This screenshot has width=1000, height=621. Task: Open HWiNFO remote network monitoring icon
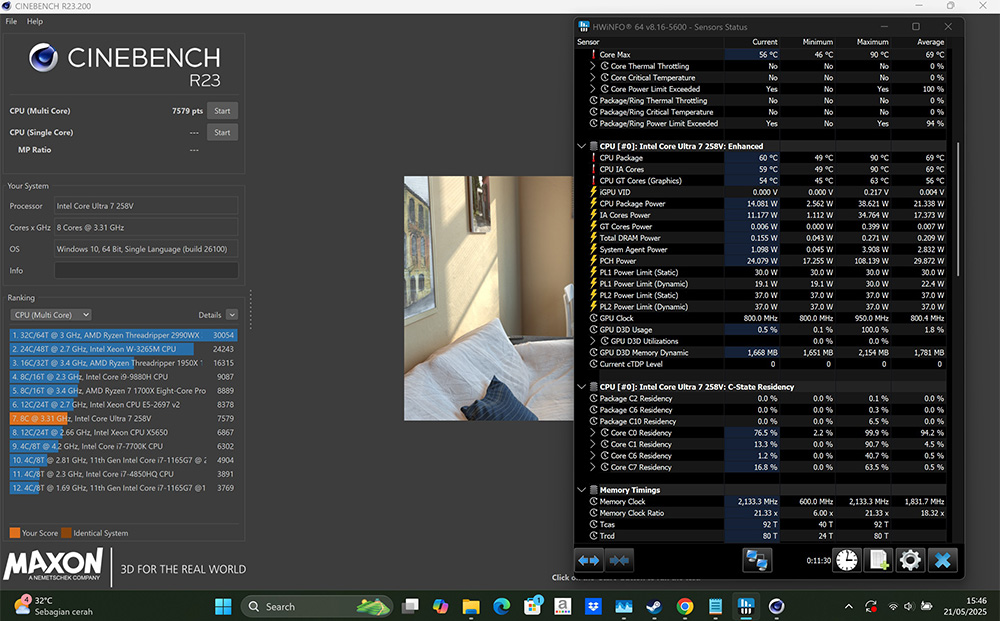tap(757, 561)
